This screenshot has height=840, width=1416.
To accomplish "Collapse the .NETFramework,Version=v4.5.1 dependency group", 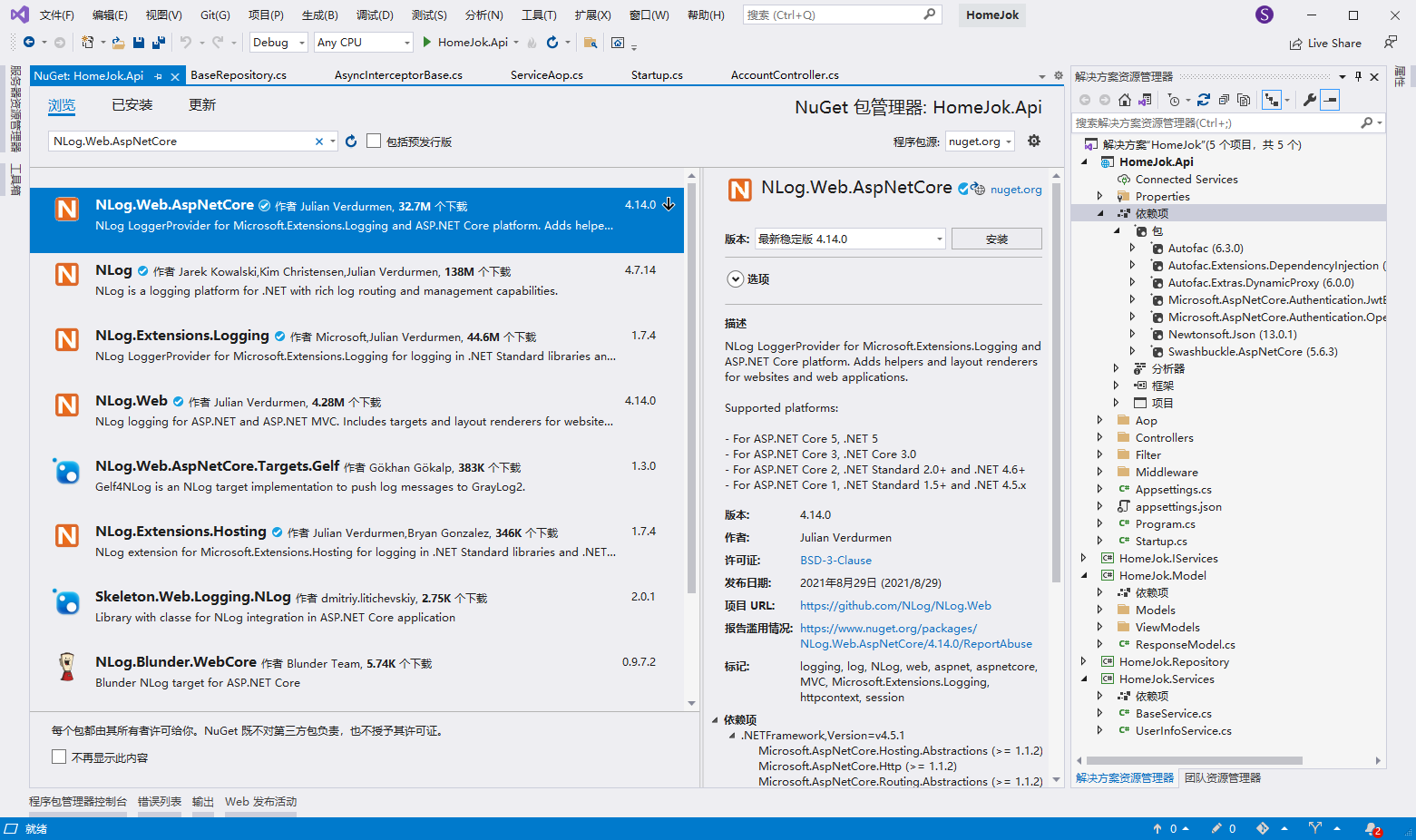I will 733,736.
